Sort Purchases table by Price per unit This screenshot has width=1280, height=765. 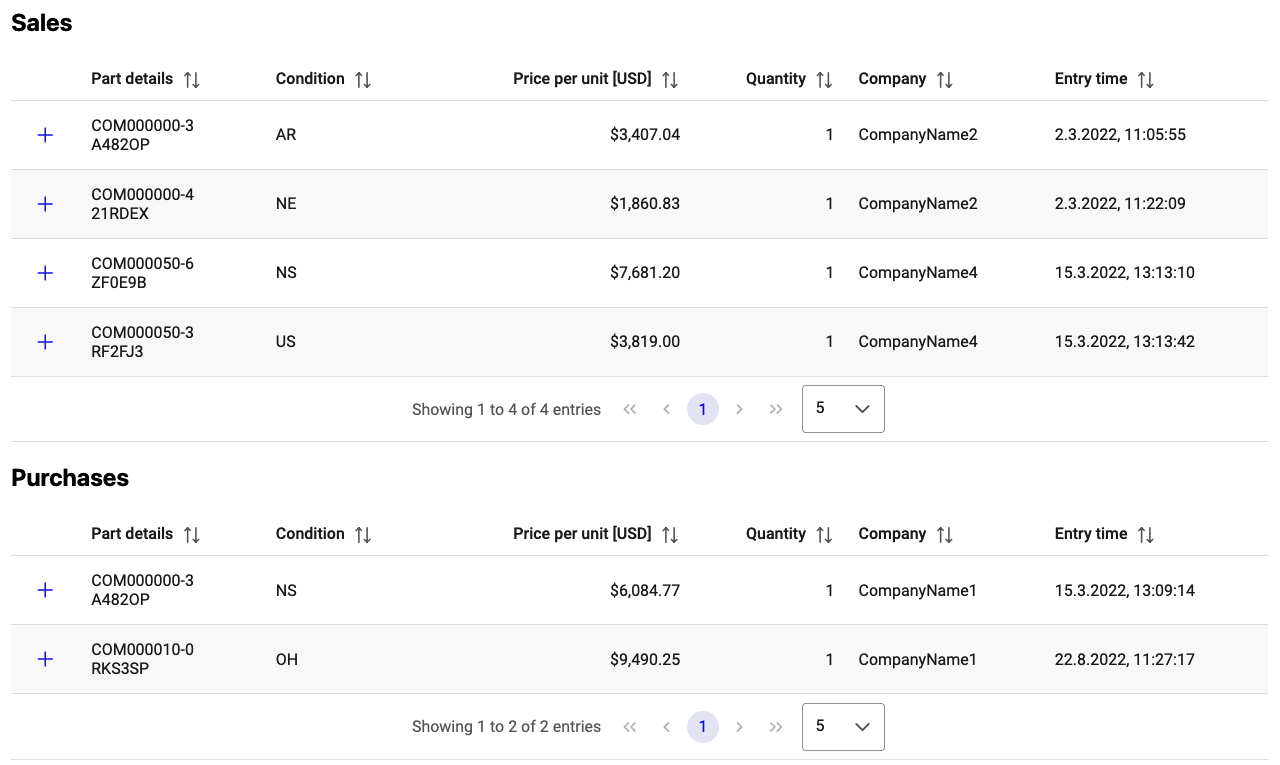point(670,535)
